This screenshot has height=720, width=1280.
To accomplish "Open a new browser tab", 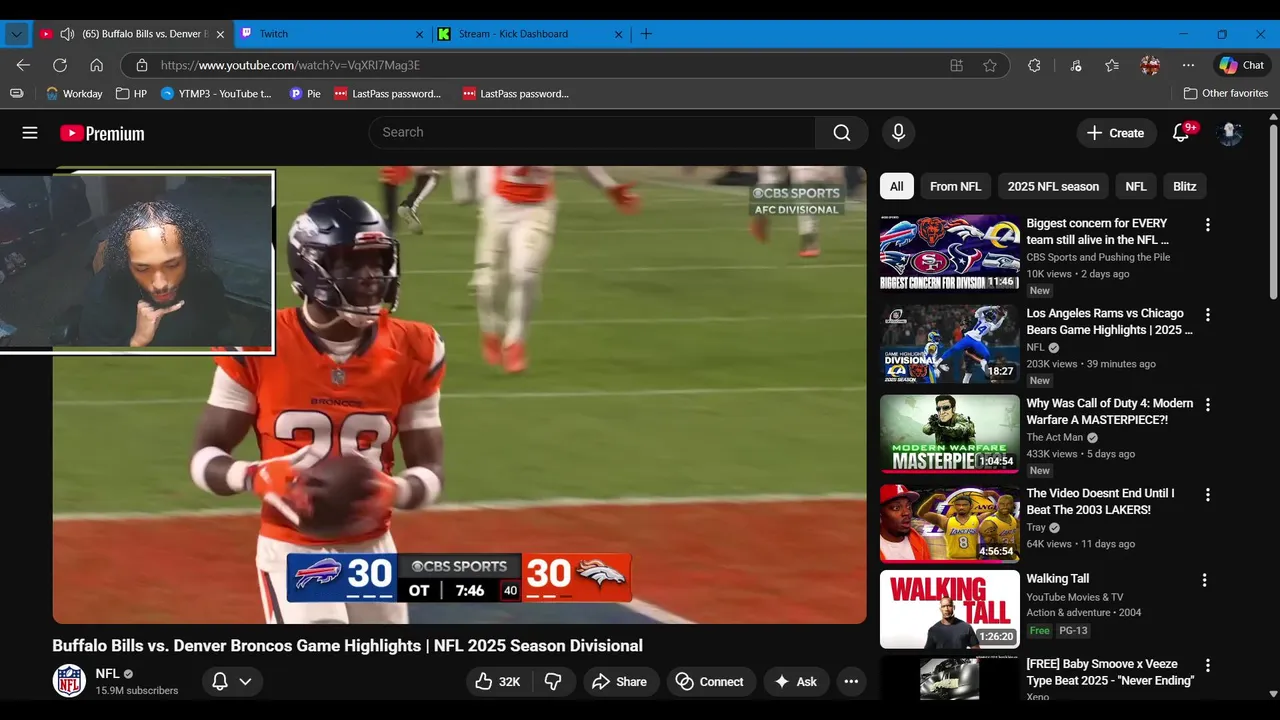I will click(646, 34).
